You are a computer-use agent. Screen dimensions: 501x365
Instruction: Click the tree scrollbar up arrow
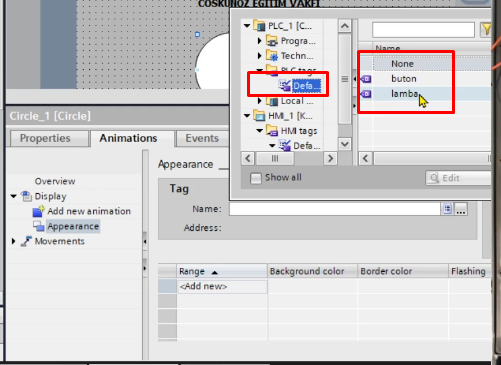point(345,26)
